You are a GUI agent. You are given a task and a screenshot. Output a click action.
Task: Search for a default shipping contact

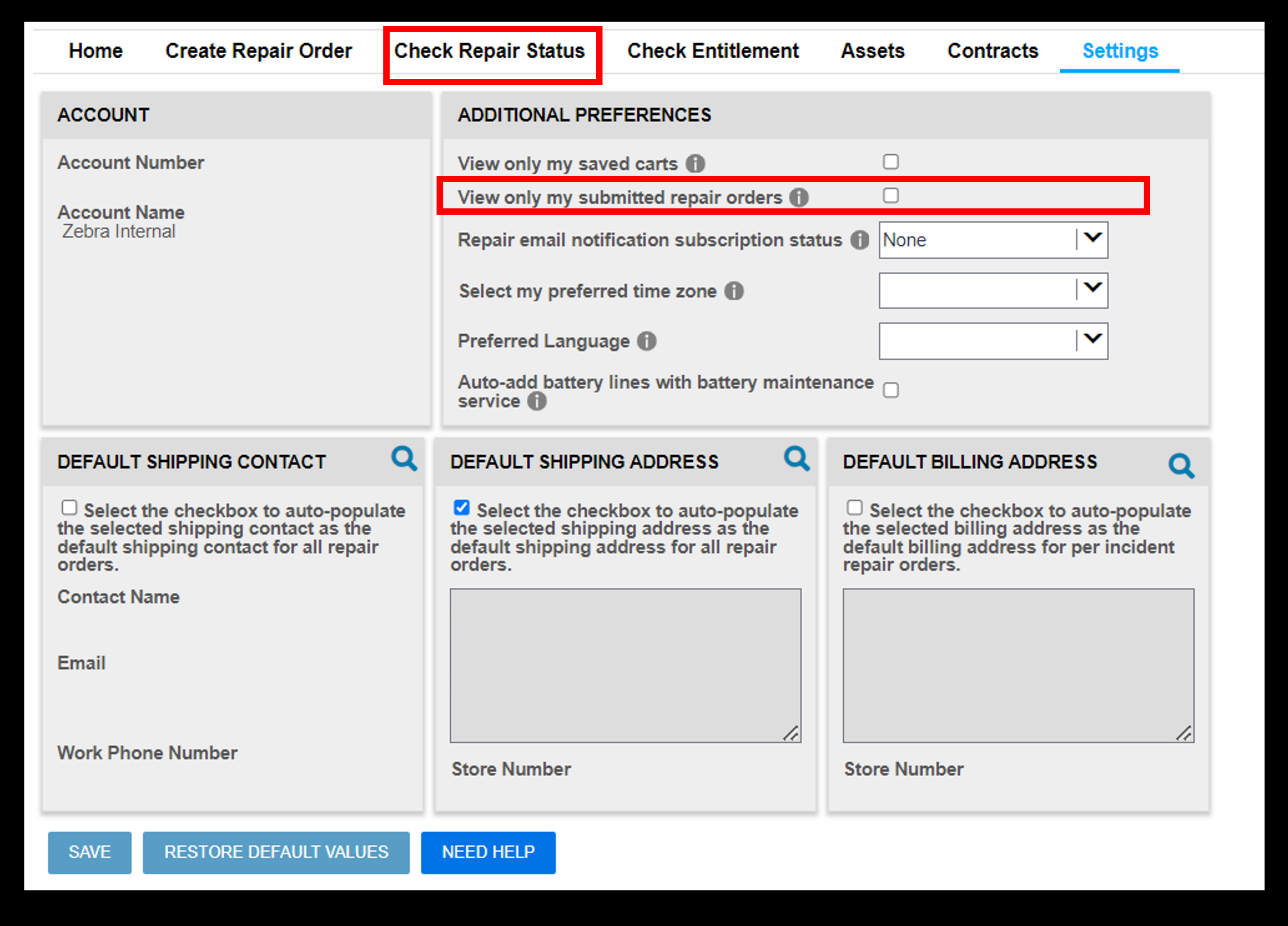click(404, 458)
